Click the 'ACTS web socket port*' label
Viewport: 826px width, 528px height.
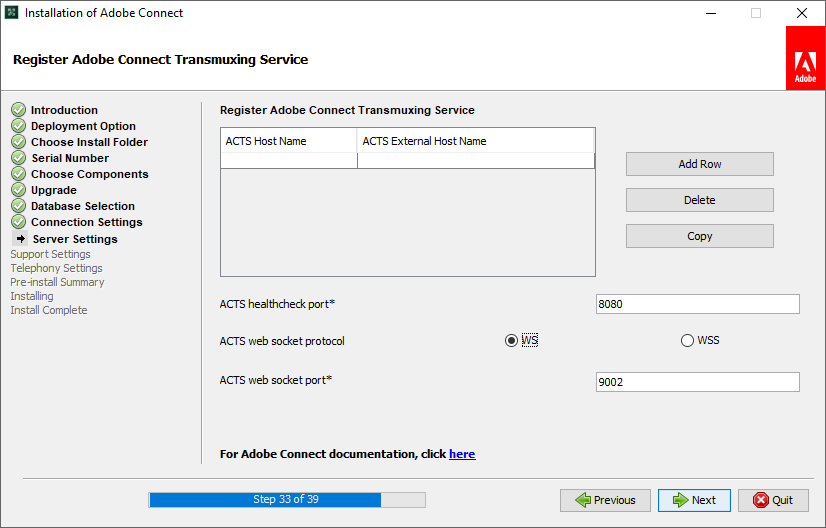tap(276, 380)
